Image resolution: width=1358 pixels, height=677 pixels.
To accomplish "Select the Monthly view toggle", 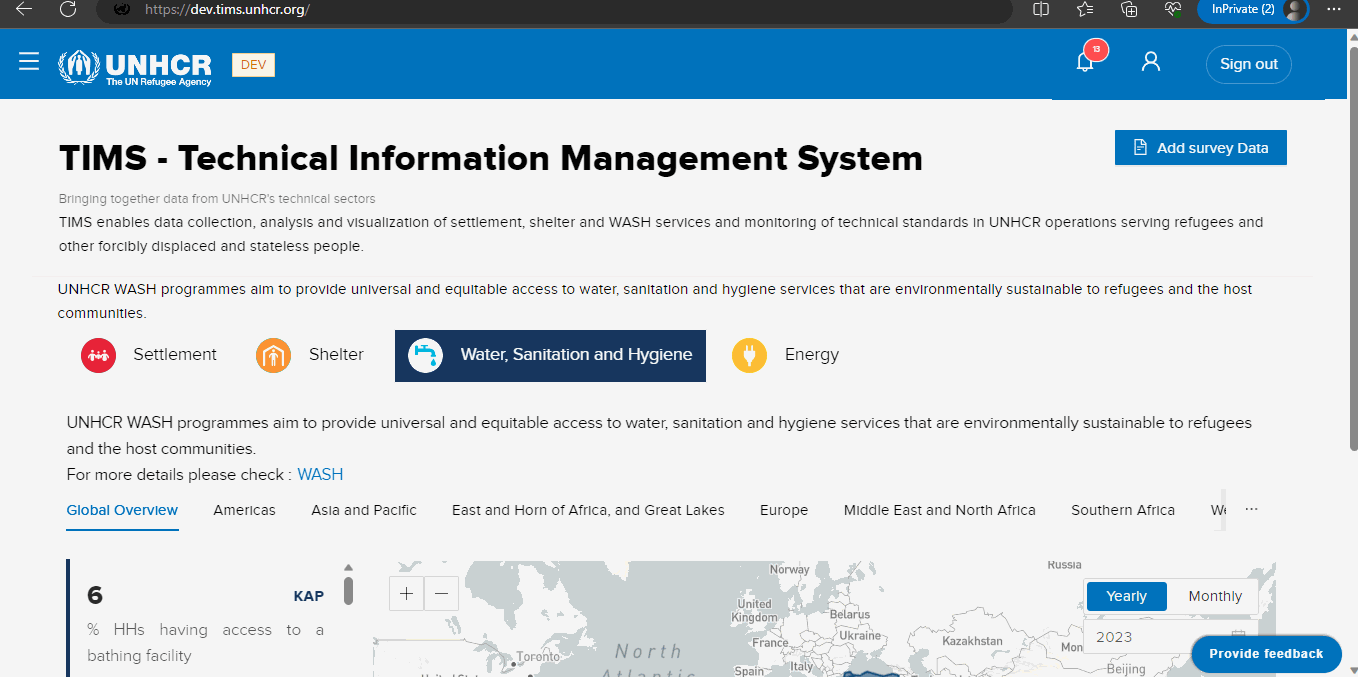I will click(x=1215, y=596).
